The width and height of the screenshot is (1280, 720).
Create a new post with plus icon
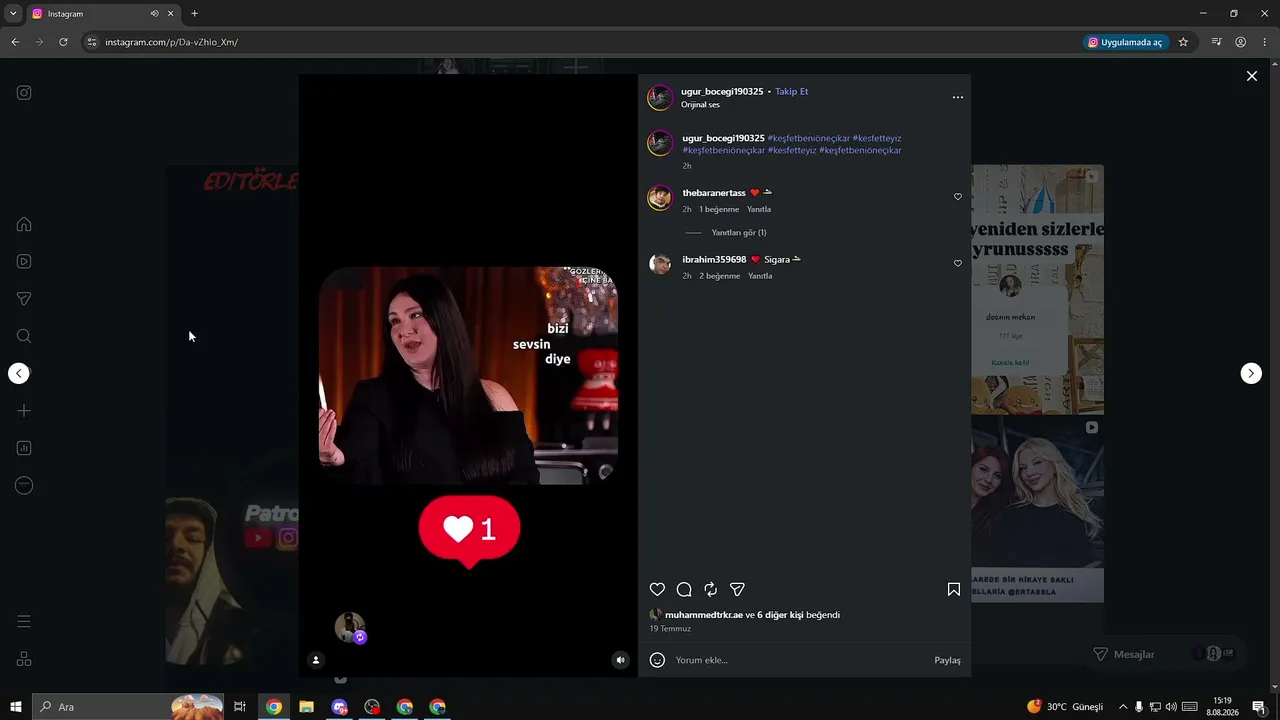pos(24,411)
